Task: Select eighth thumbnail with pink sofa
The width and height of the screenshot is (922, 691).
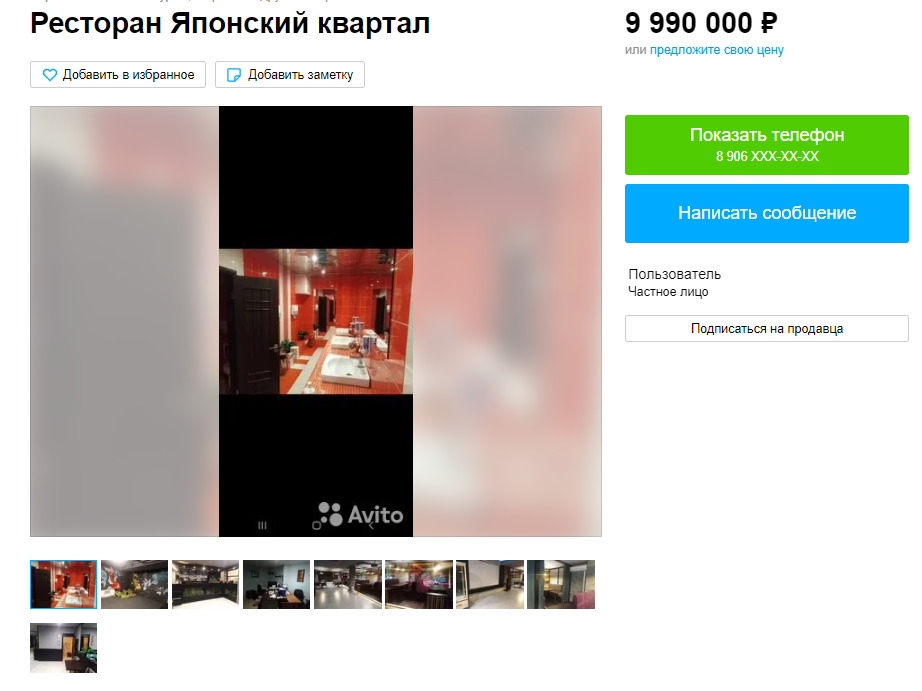Action: (x=561, y=584)
